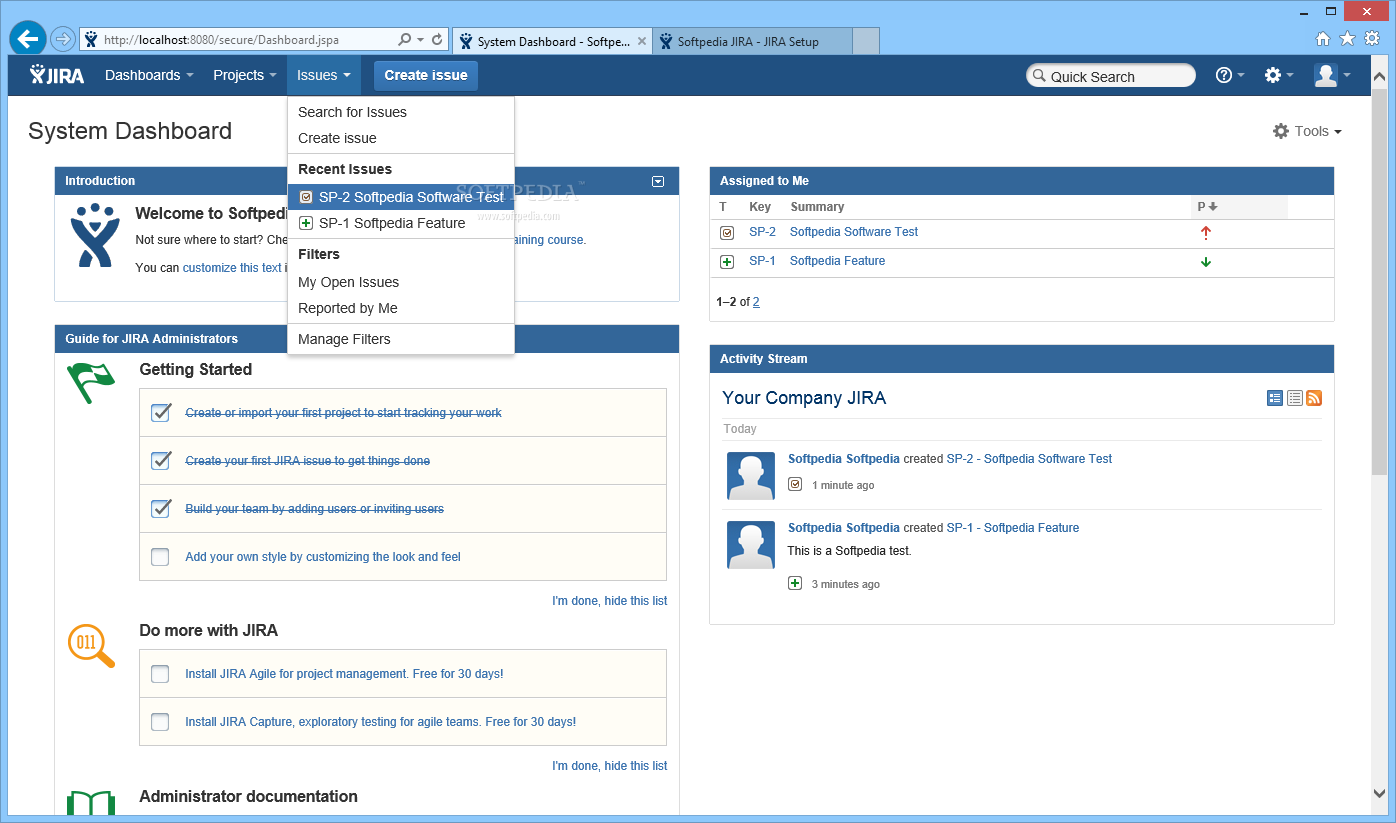Click 'SP-2 - Softpedia Software Test' activity link
This screenshot has width=1396, height=823.
tap(1029, 459)
